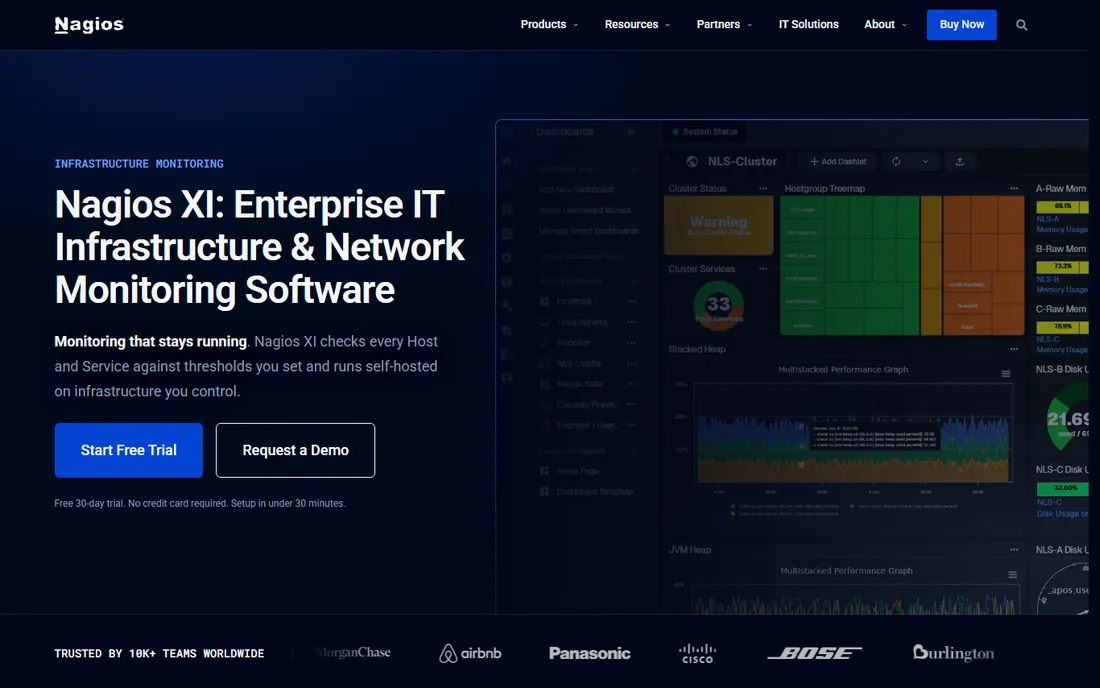Click the Nagios XI main heading
1100x688 pixels.
click(x=259, y=247)
